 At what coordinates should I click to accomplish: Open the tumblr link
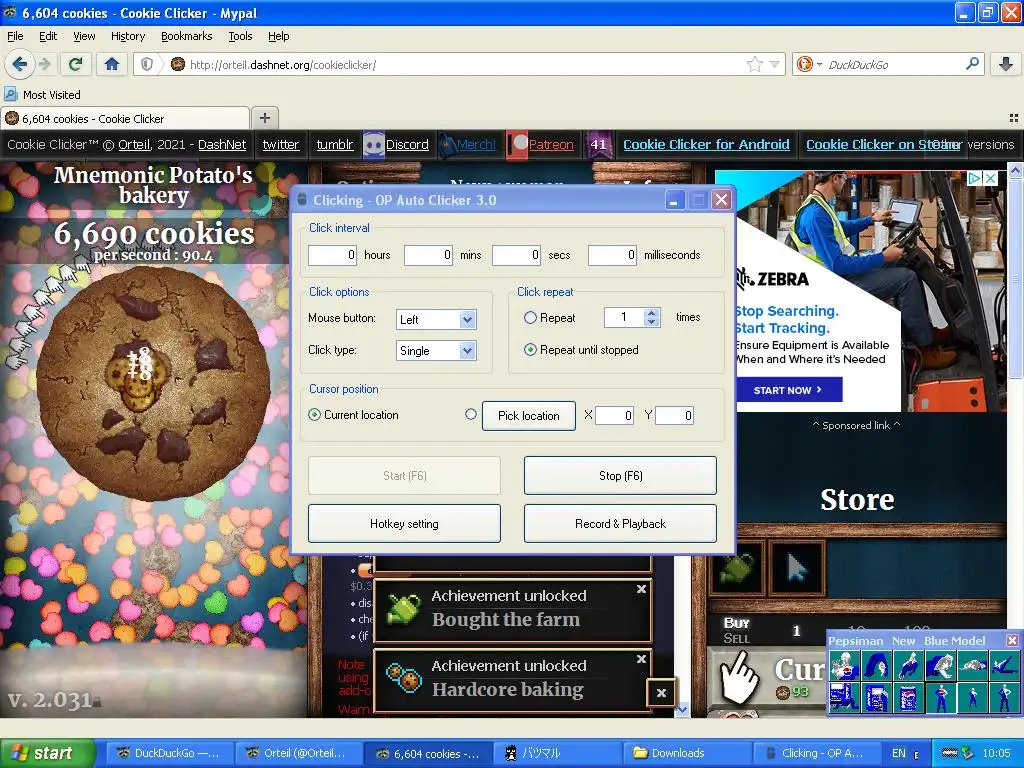coord(335,144)
